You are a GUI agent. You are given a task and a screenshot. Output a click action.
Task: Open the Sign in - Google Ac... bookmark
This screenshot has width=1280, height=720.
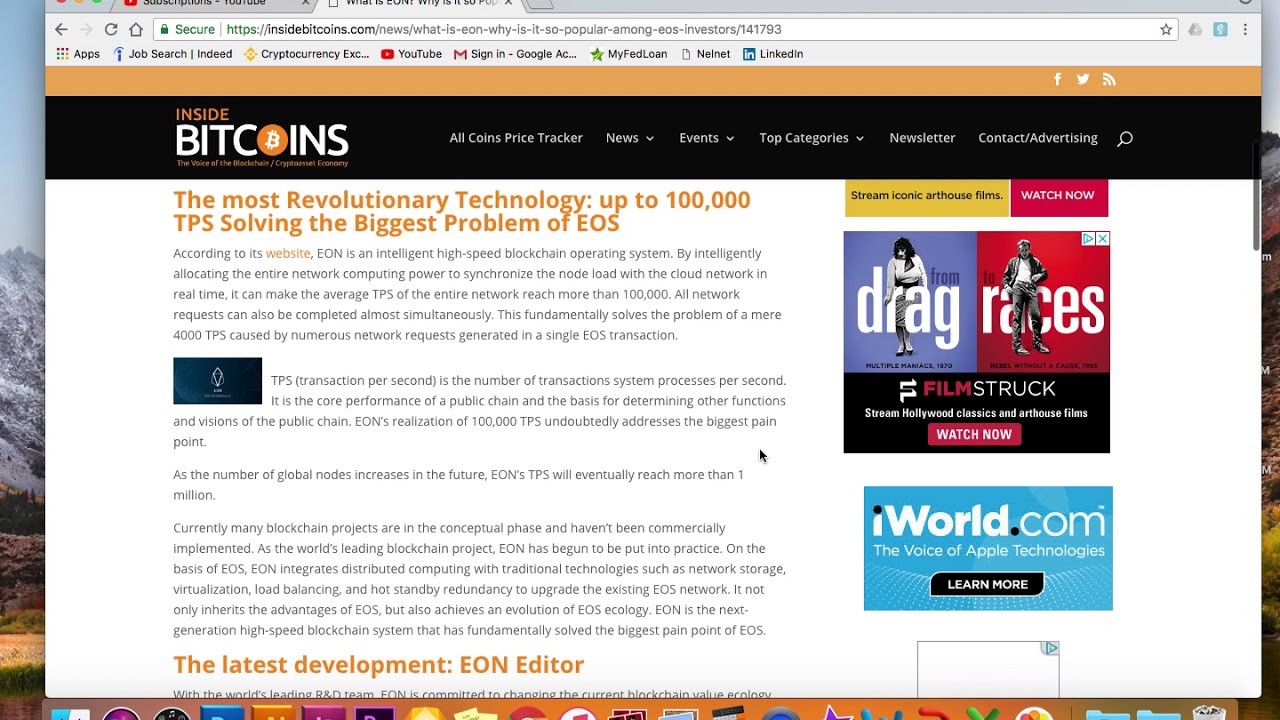[515, 54]
